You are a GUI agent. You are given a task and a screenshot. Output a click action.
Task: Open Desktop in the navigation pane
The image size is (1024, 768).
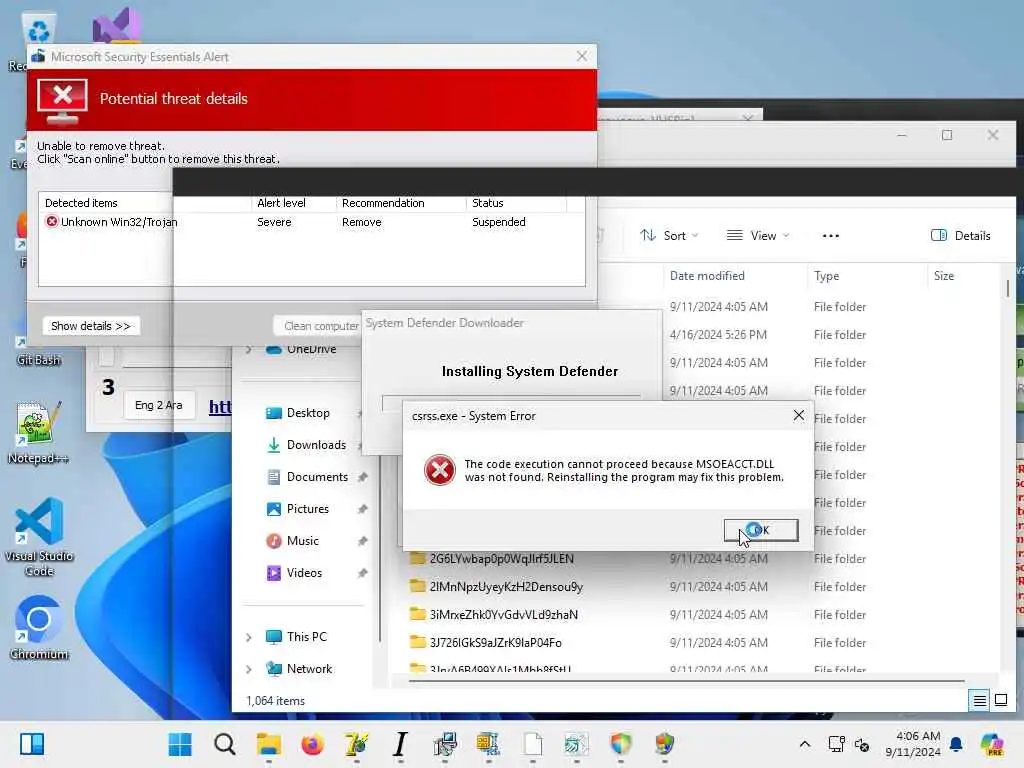(x=307, y=413)
